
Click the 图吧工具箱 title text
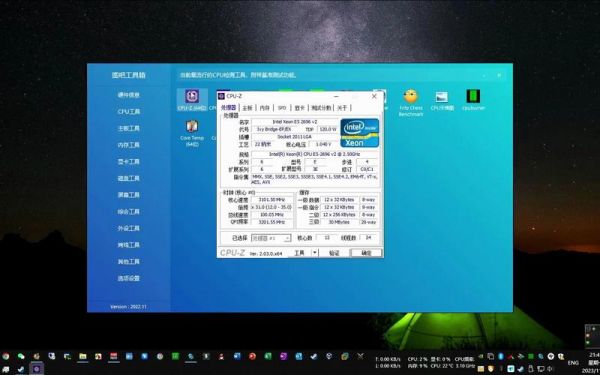click(129, 75)
